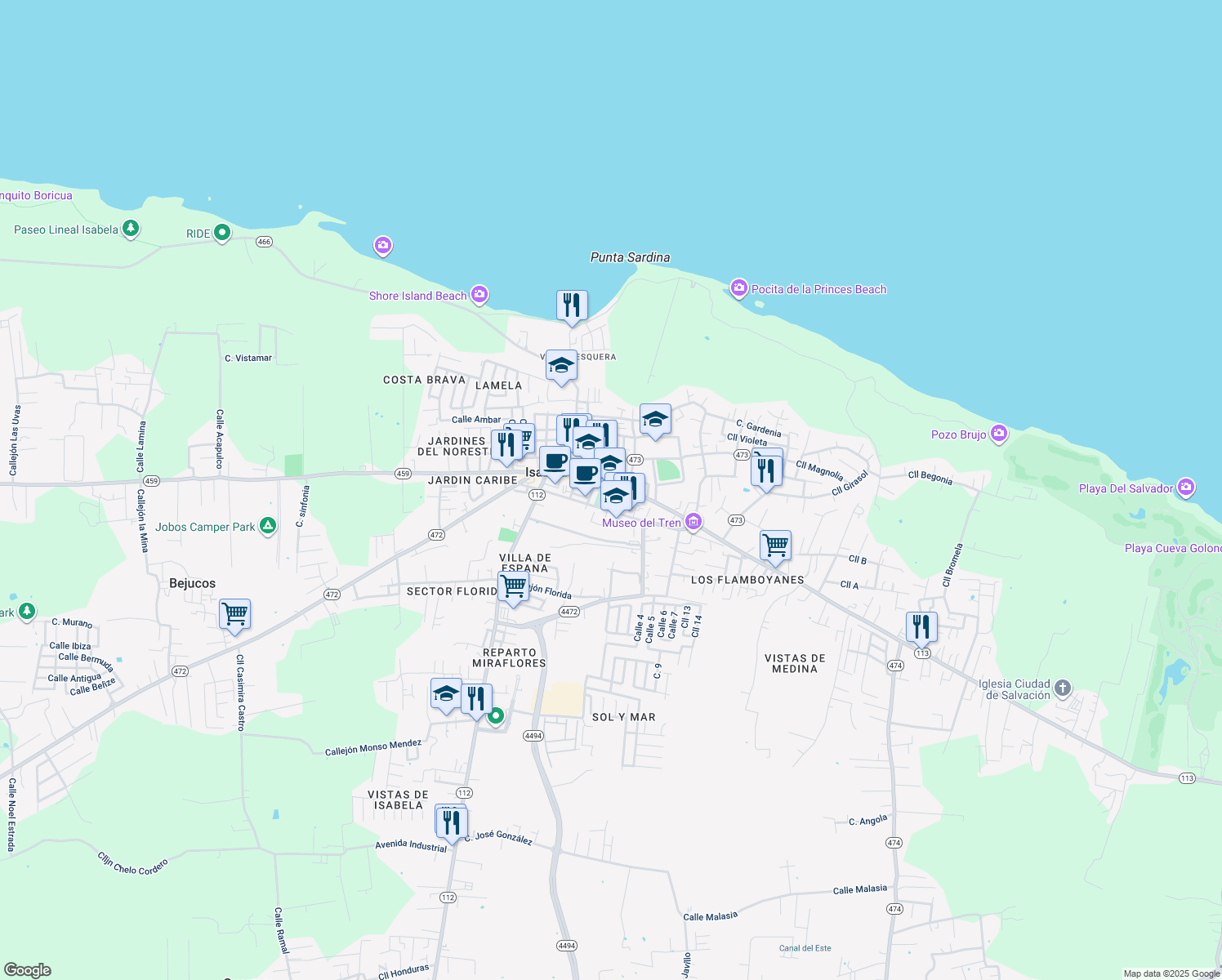This screenshot has height=980, width=1222.
Task: Click the school marker near Calle Gardenia
Action: [x=656, y=420]
